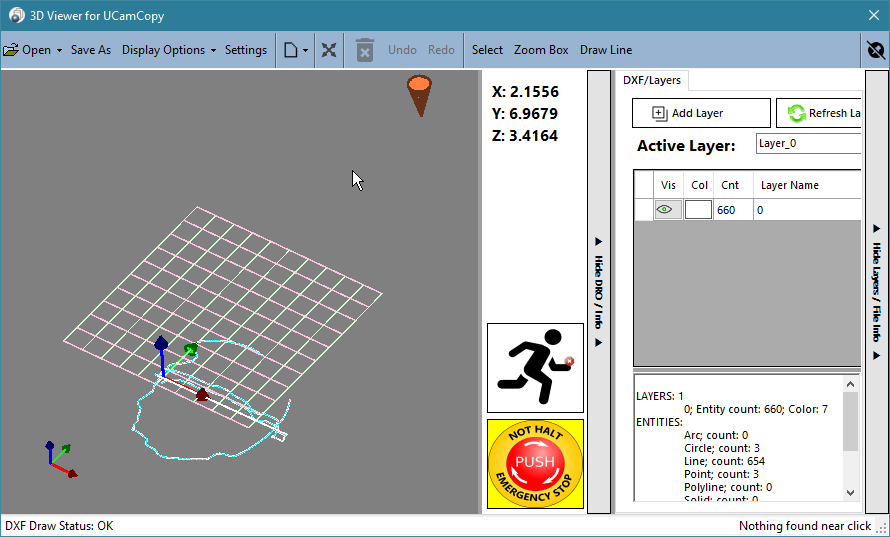Click the 'Arc; count: 0' entry

tap(716, 435)
